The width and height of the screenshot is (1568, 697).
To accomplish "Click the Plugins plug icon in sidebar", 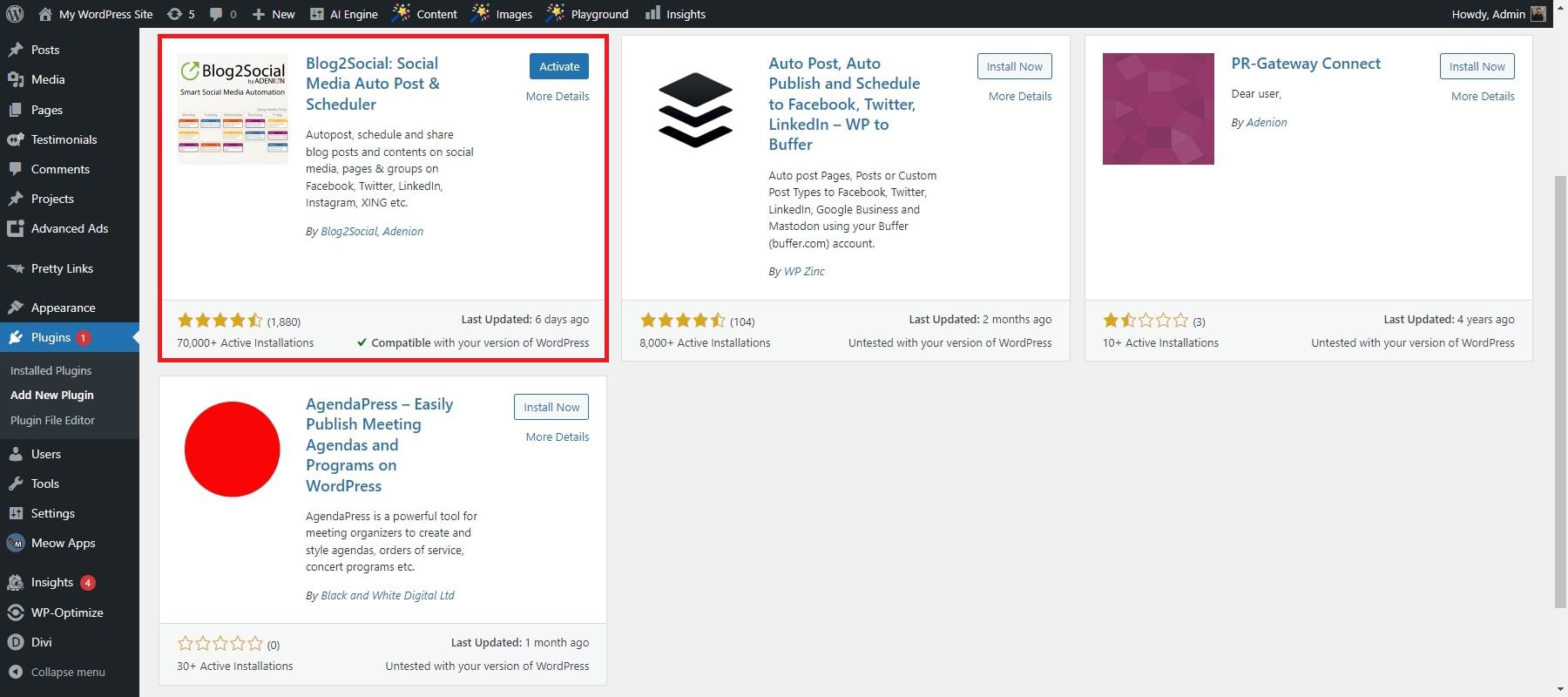I will [x=16, y=337].
